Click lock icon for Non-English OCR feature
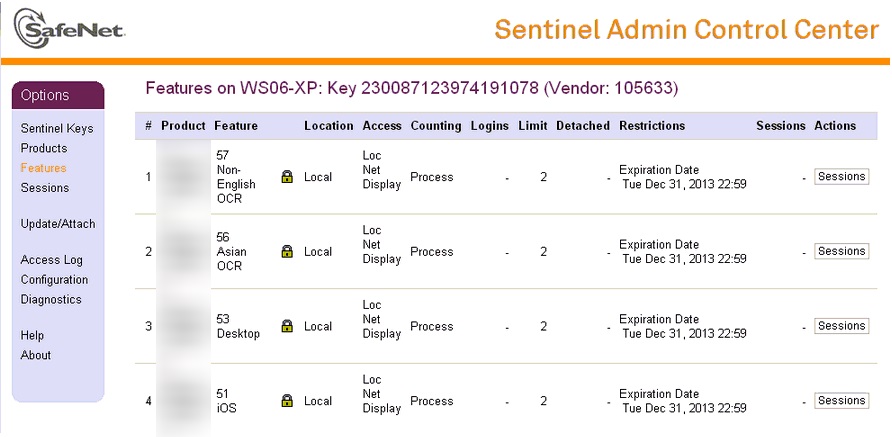The width and height of the screenshot is (892, 437). [287, 177]
